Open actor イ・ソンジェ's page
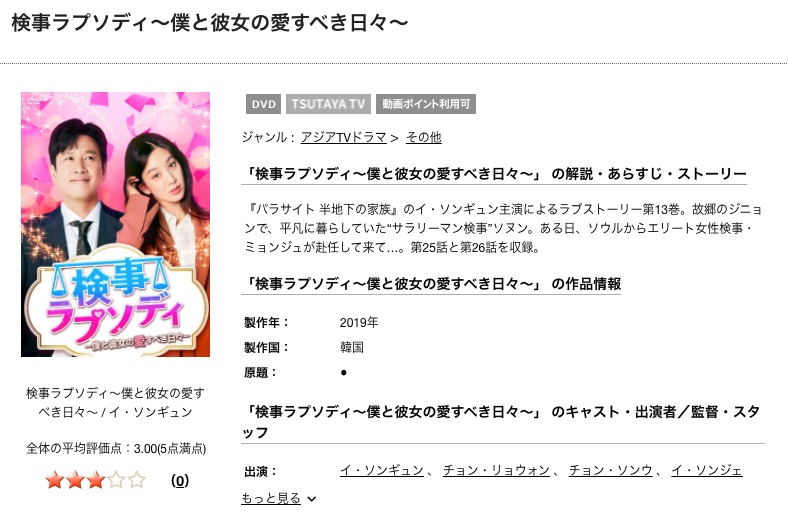This screenshot has width=788, height=529. pyautogui.click(x=707, y=470)
